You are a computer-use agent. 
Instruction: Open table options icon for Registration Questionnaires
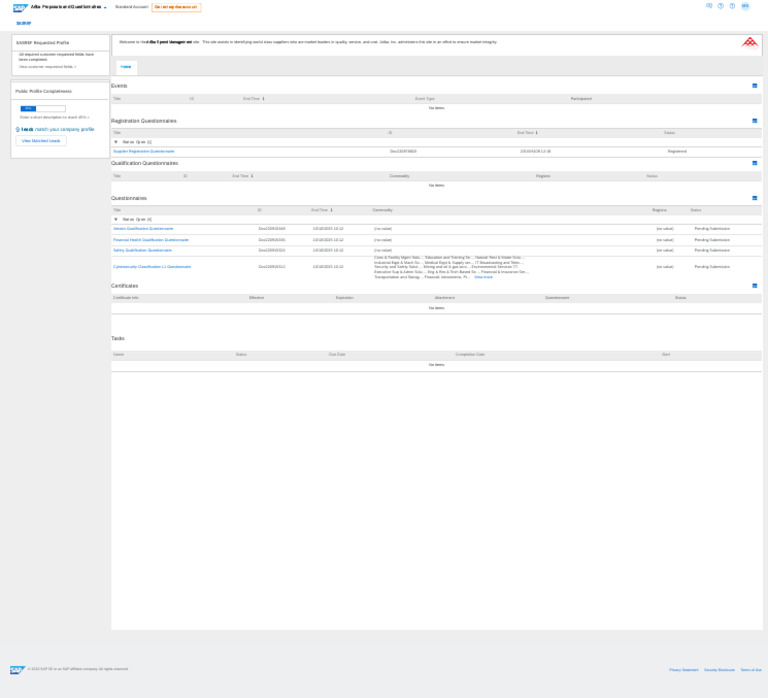tap(755, 121)
